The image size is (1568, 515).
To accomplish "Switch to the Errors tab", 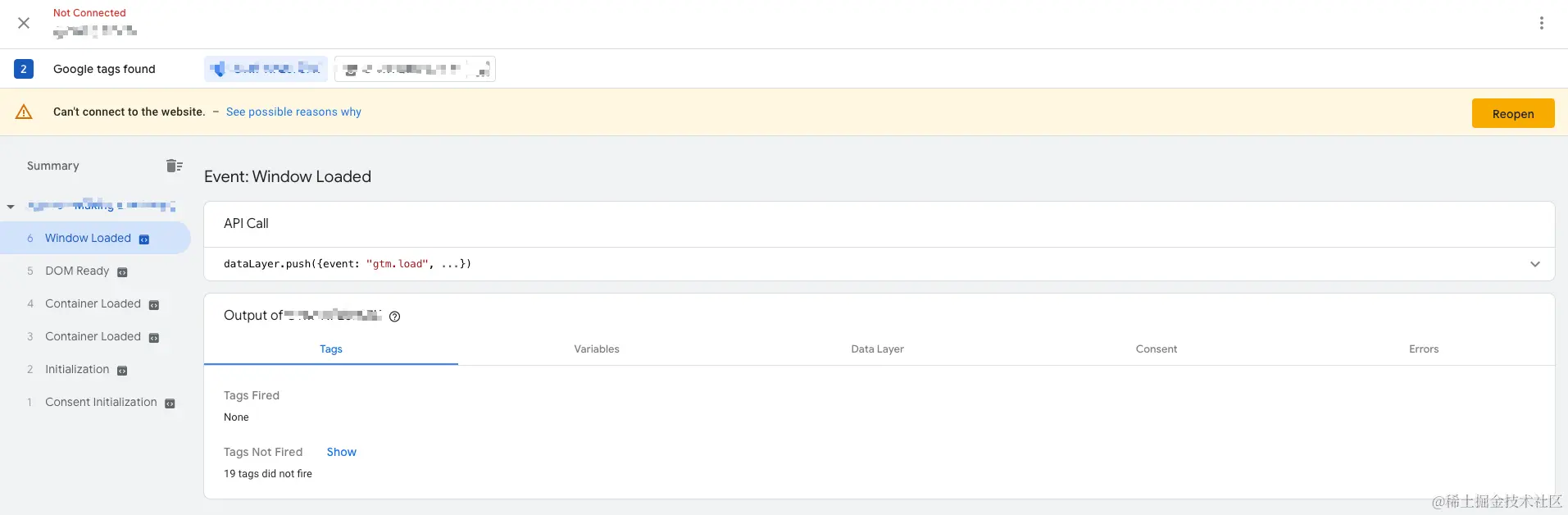I will pyautogui.click(x=1424, y=349).
